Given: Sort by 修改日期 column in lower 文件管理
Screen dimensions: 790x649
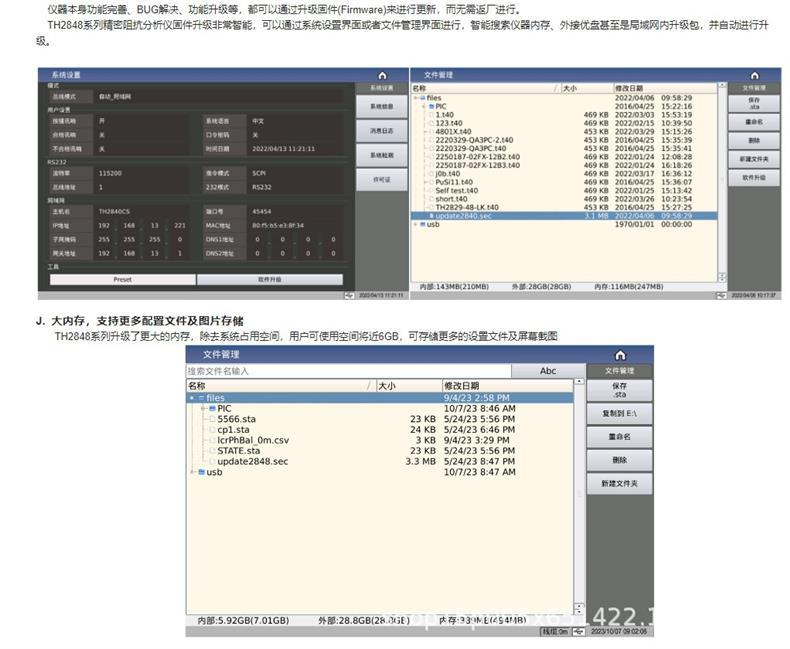Looking at the screenshot, I should point(507,386).
